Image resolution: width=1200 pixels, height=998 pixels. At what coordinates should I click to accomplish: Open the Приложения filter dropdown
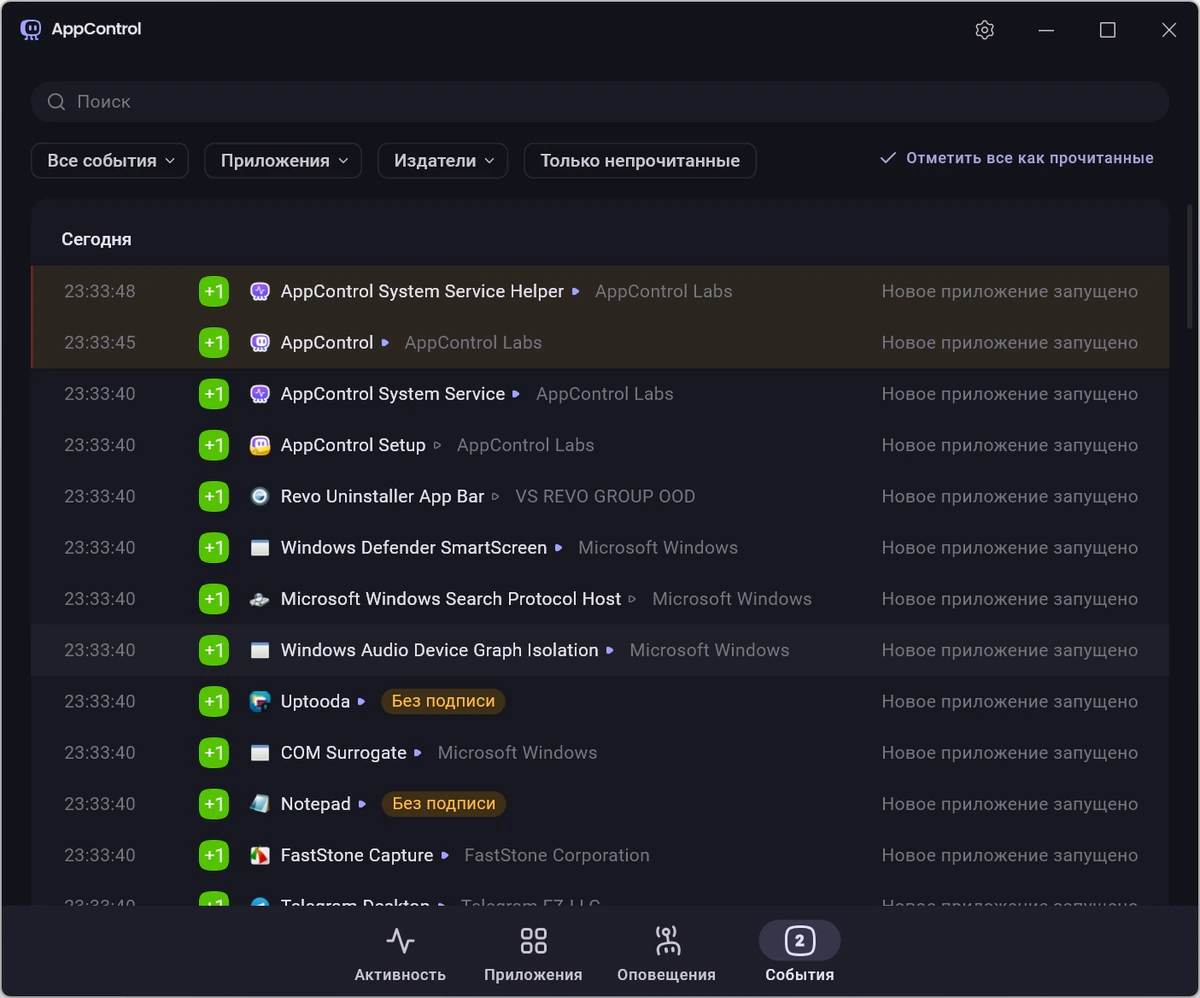283,160
